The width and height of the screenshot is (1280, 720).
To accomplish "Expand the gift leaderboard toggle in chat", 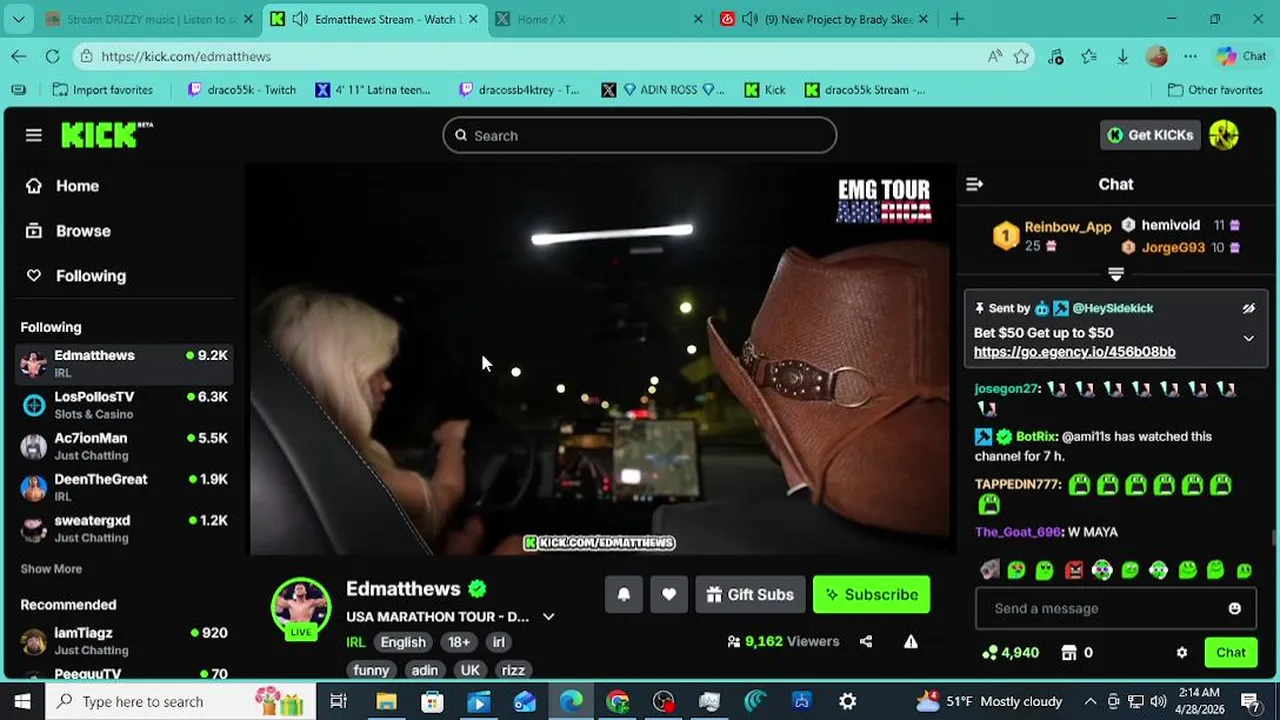I will coord(1116,274).
